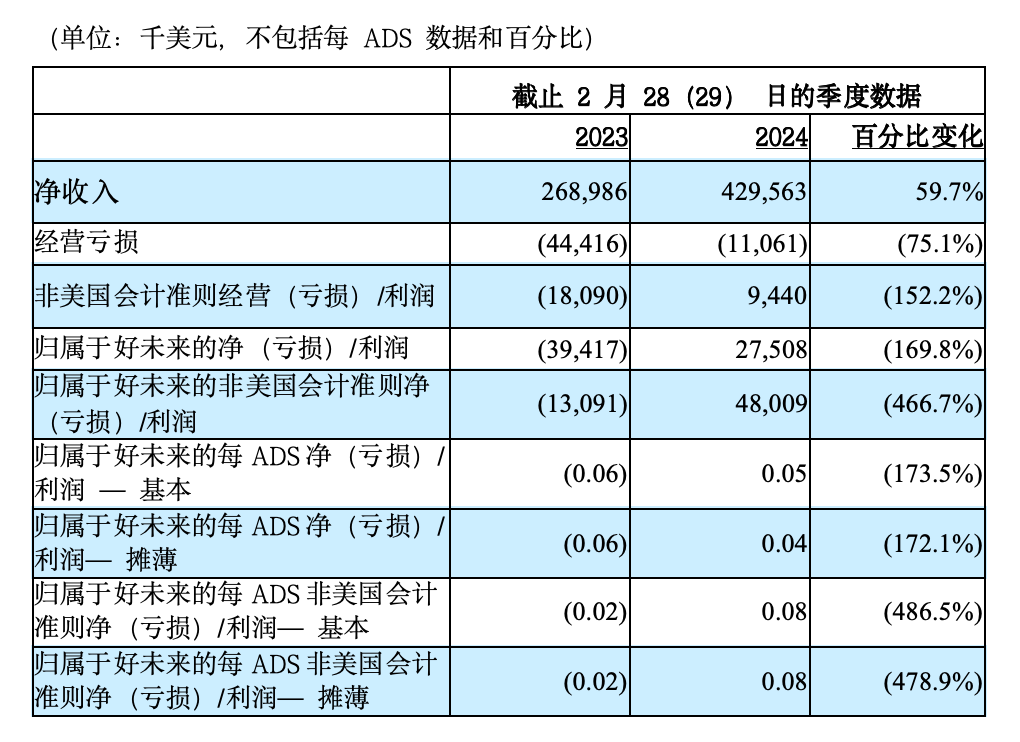
Task: Click the 2024 net revenue value 429,563
Action: click(761, 192)
